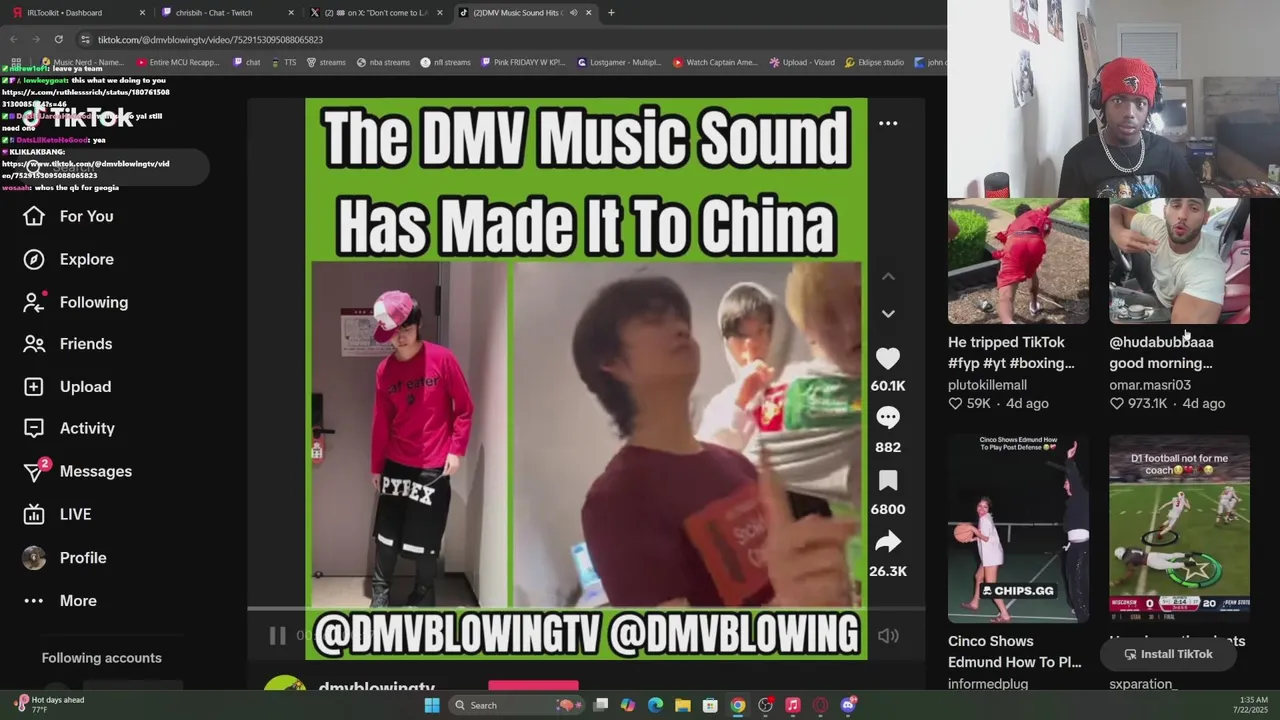Open the chat bookmark
This screenshot has height=720, width=1280.
click(x=247, y=62)
